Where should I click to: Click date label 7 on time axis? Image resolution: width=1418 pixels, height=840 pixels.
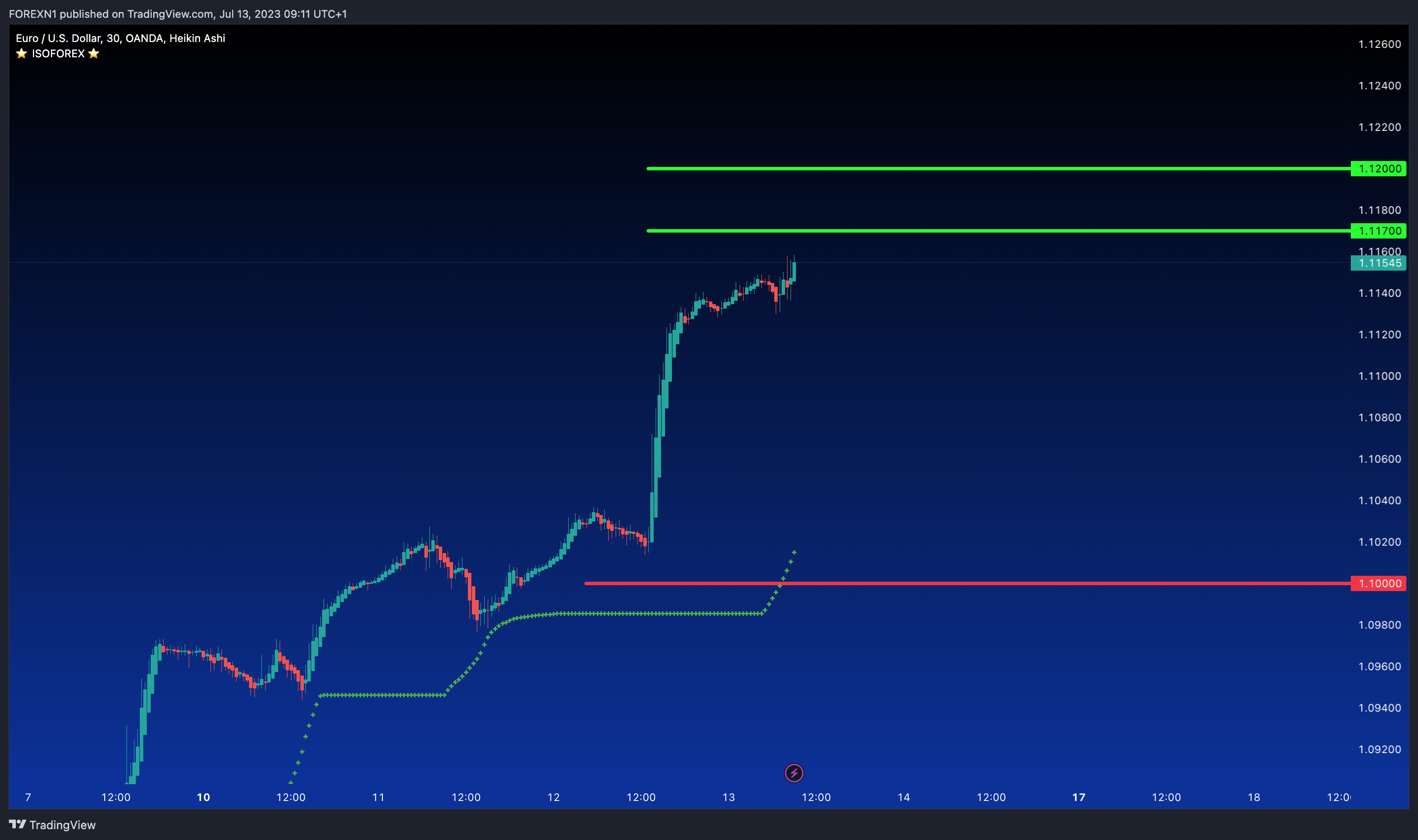point(28,797)
